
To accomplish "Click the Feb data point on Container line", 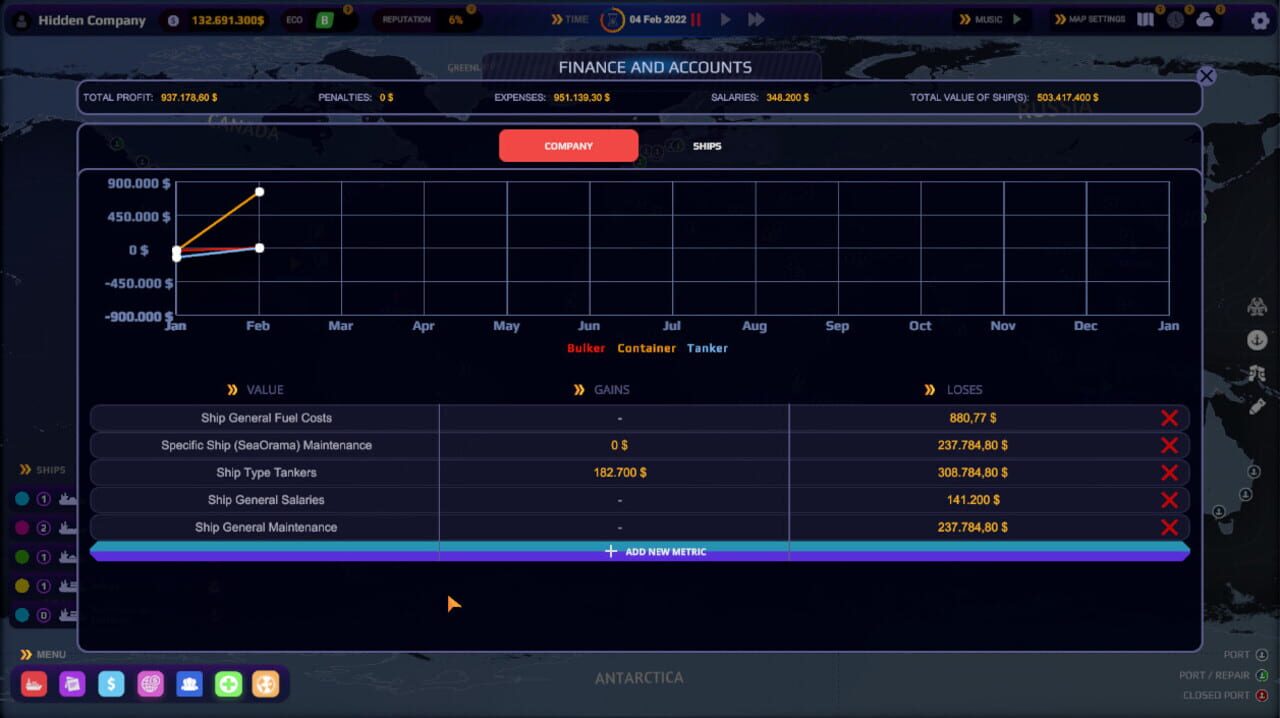I will (259, 191).
